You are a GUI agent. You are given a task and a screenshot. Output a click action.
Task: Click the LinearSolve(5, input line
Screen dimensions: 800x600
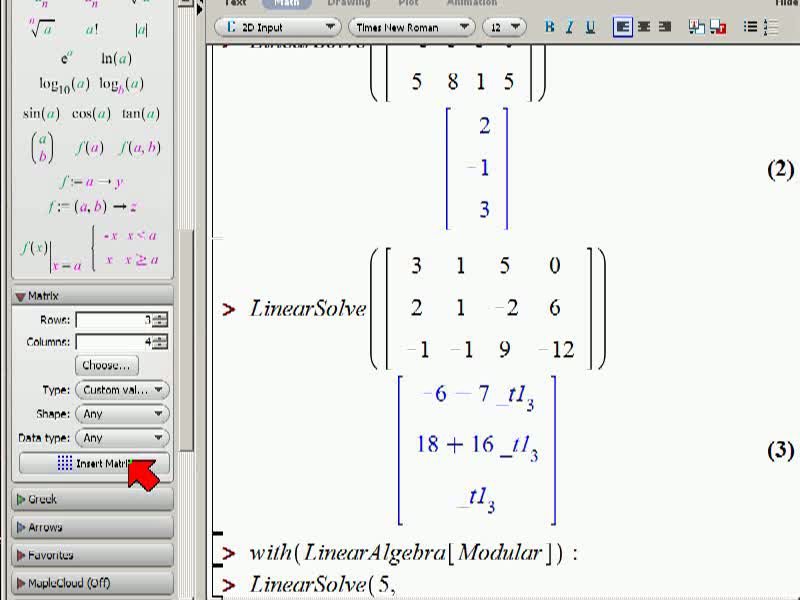322,585
